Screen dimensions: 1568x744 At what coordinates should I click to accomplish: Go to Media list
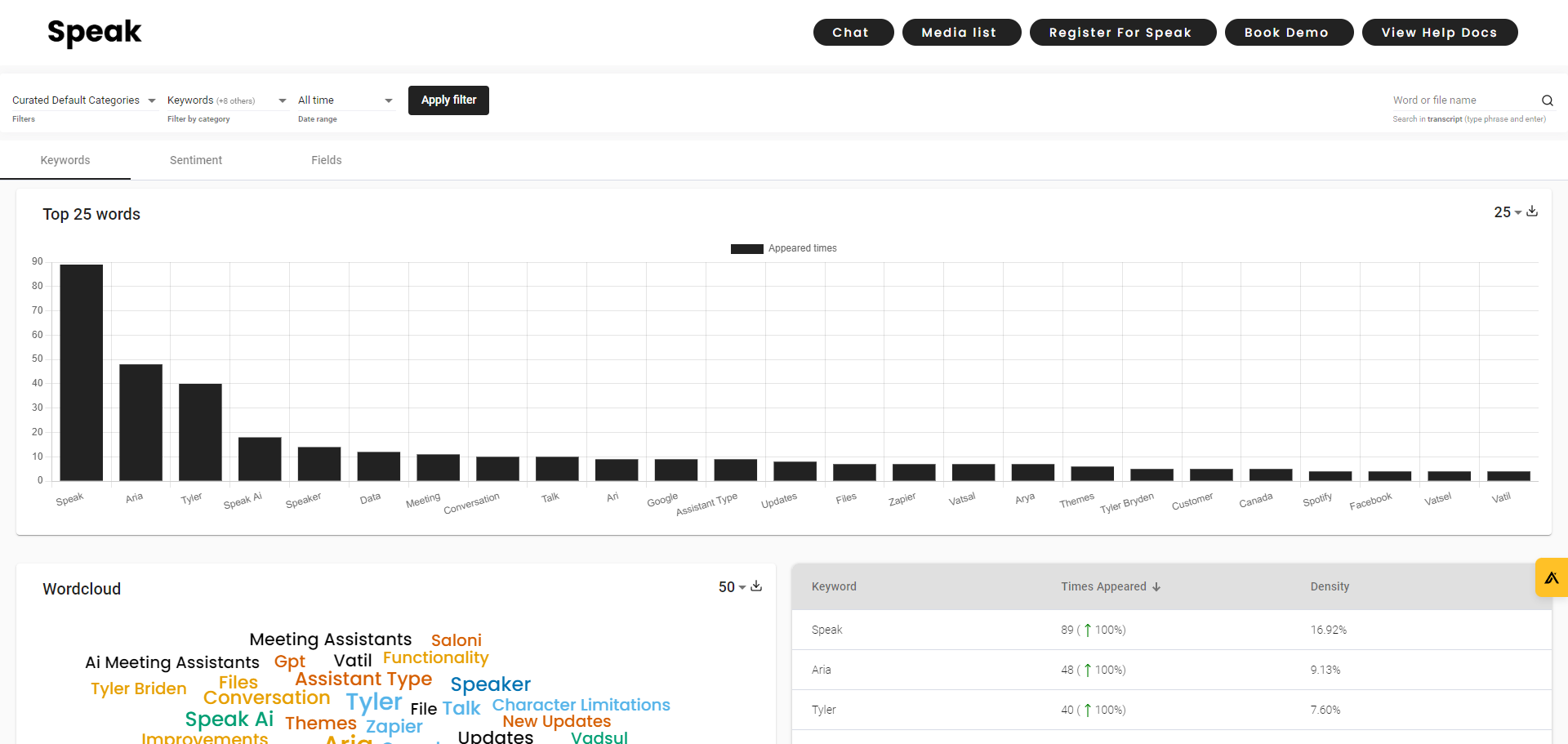point(961,33)
